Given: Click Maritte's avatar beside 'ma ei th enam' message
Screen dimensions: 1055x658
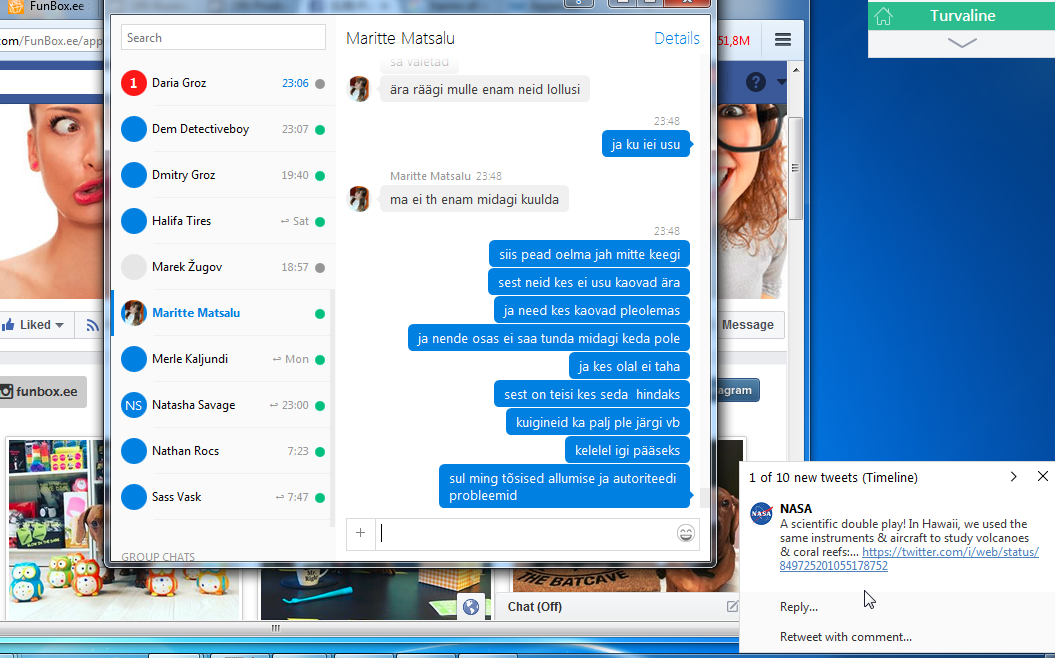Looking at the screenshot, I should (x=359, y=199).
